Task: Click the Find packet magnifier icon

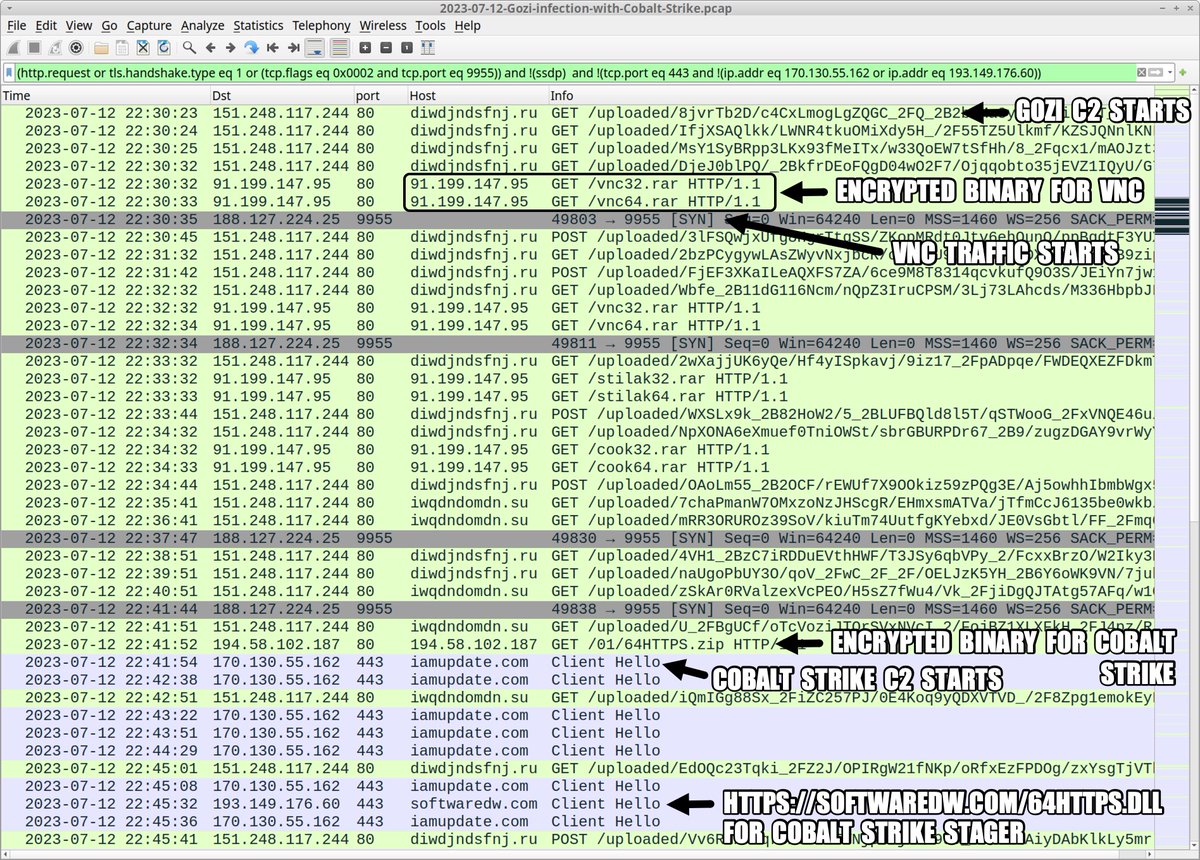Action: tap(189, 47)
